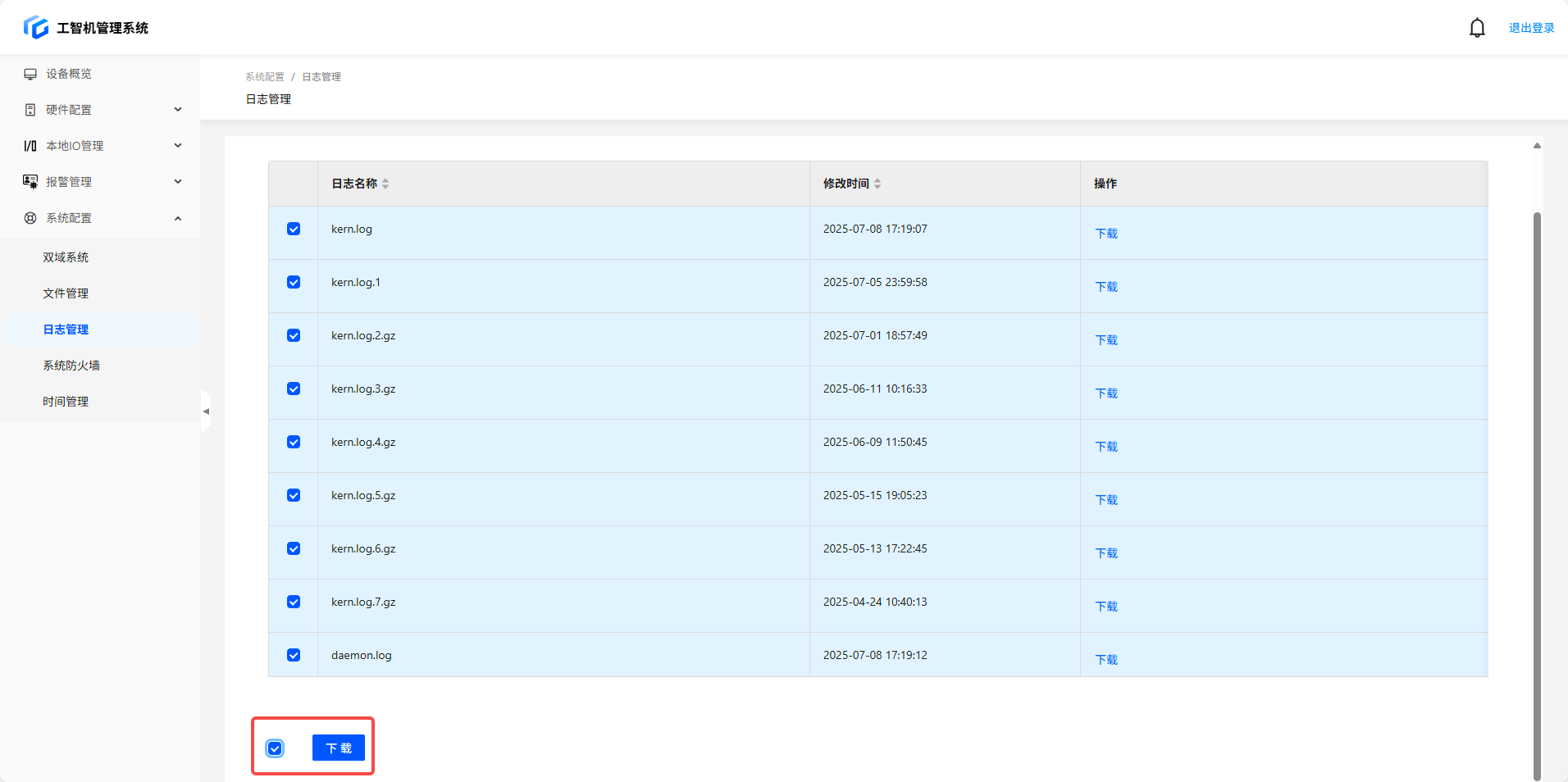Expand the 硬件配置 menu chevron
Screen dimensions: 1568x782
pyautogui.click(x=178, y=110)
